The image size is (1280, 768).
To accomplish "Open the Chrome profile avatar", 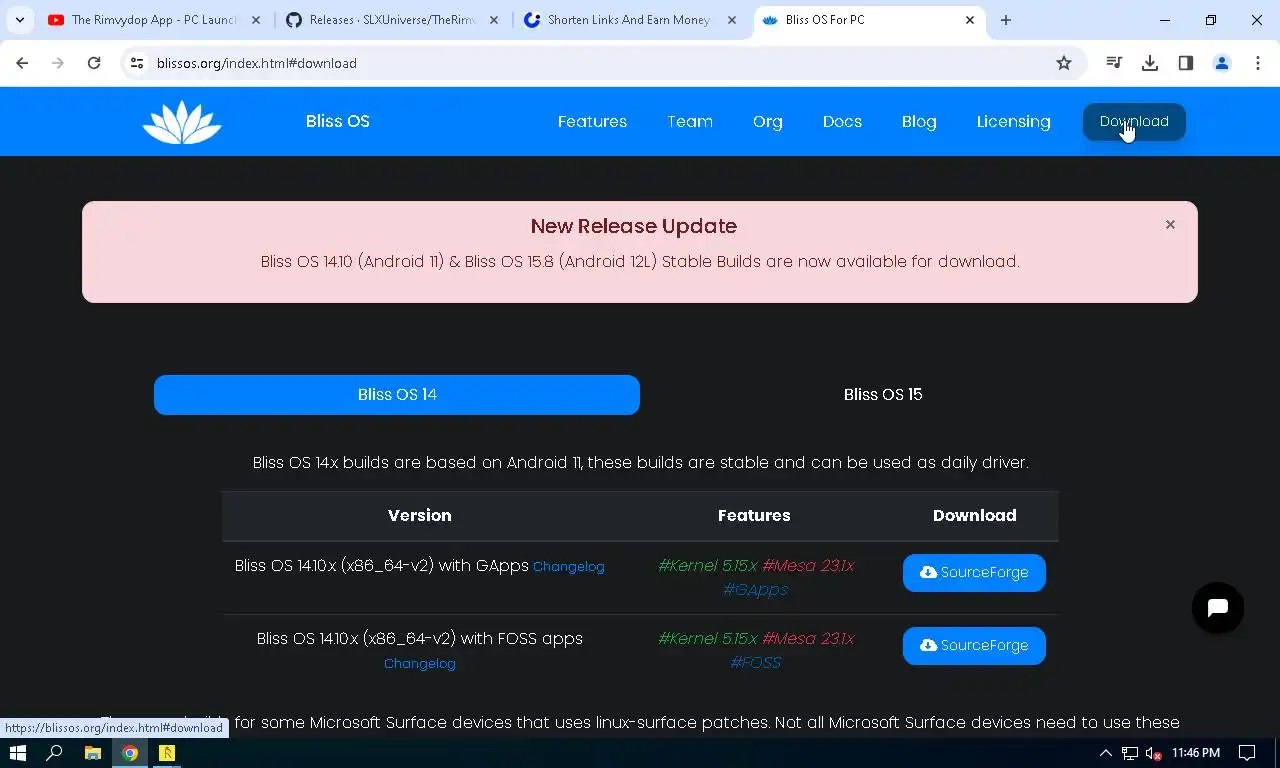I will pyautogui.click(x=1222, y=63).
